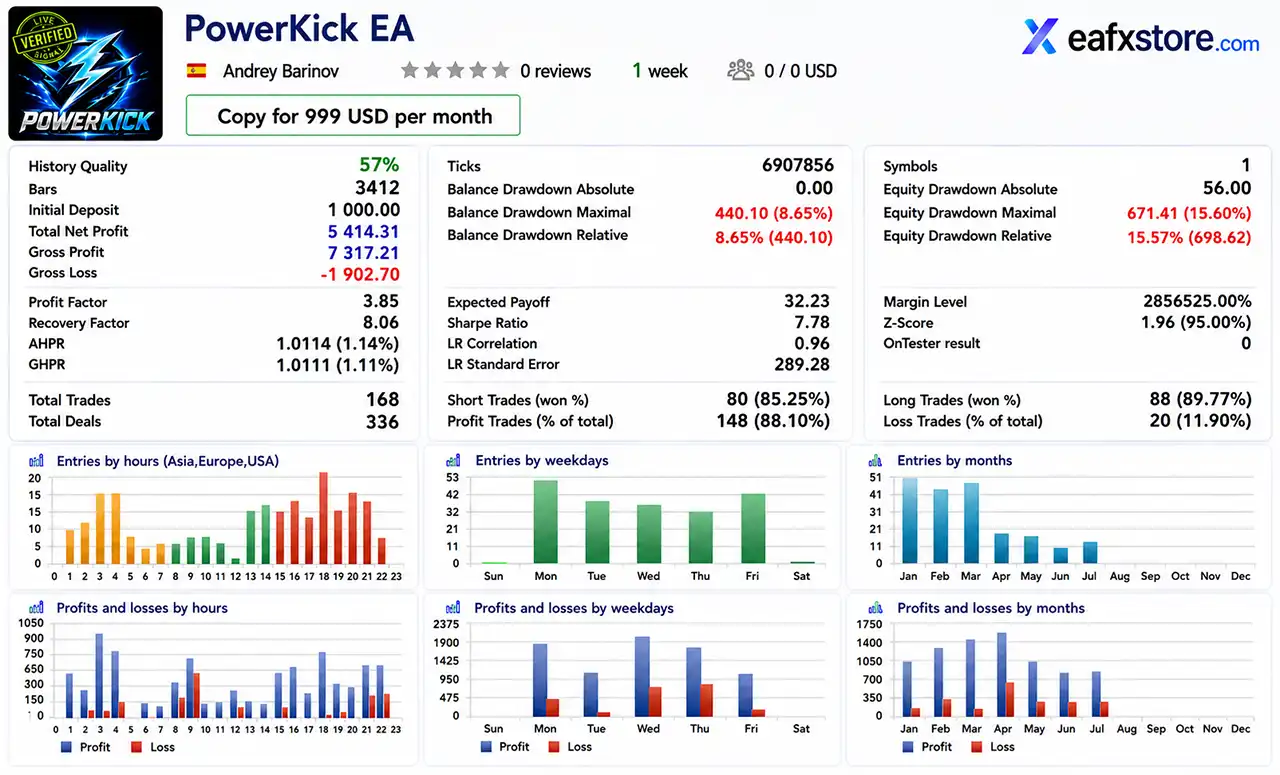Viewport: 1280px width, 775px height.
Task: Click the GHPR value 1.0111 (1.11%)
Action: (338, 365)
